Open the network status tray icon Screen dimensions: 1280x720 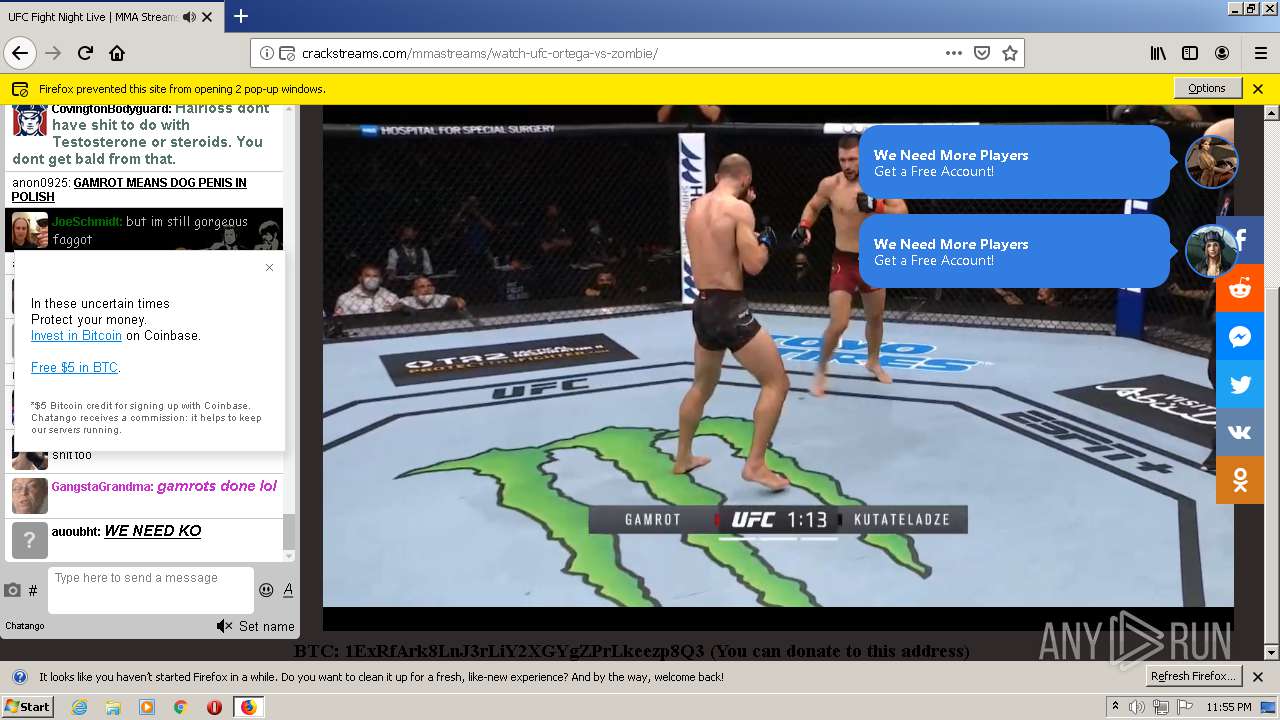coord(1161,707)
